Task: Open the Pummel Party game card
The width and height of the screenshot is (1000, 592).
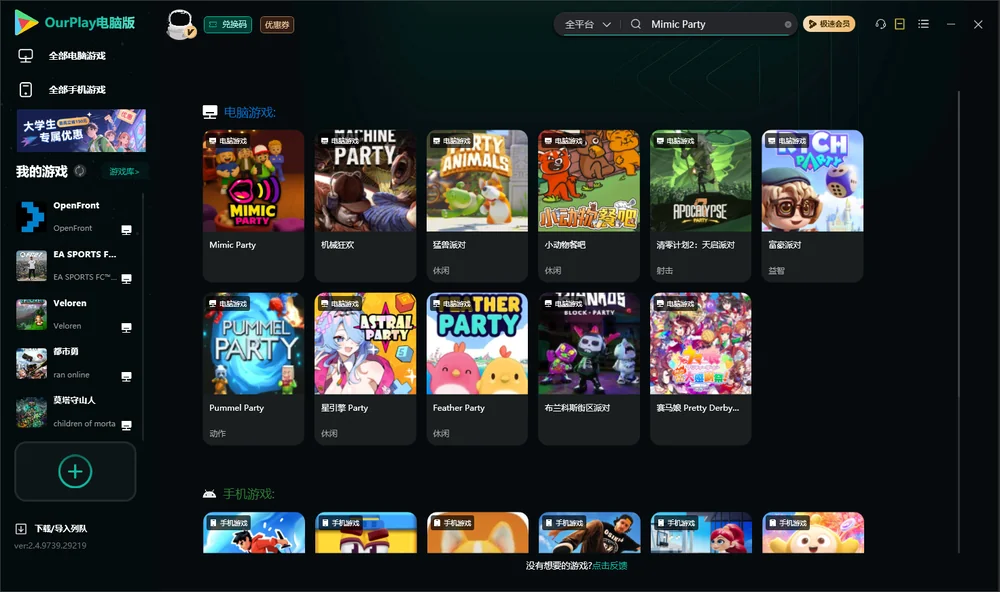Action: point(253,369)
